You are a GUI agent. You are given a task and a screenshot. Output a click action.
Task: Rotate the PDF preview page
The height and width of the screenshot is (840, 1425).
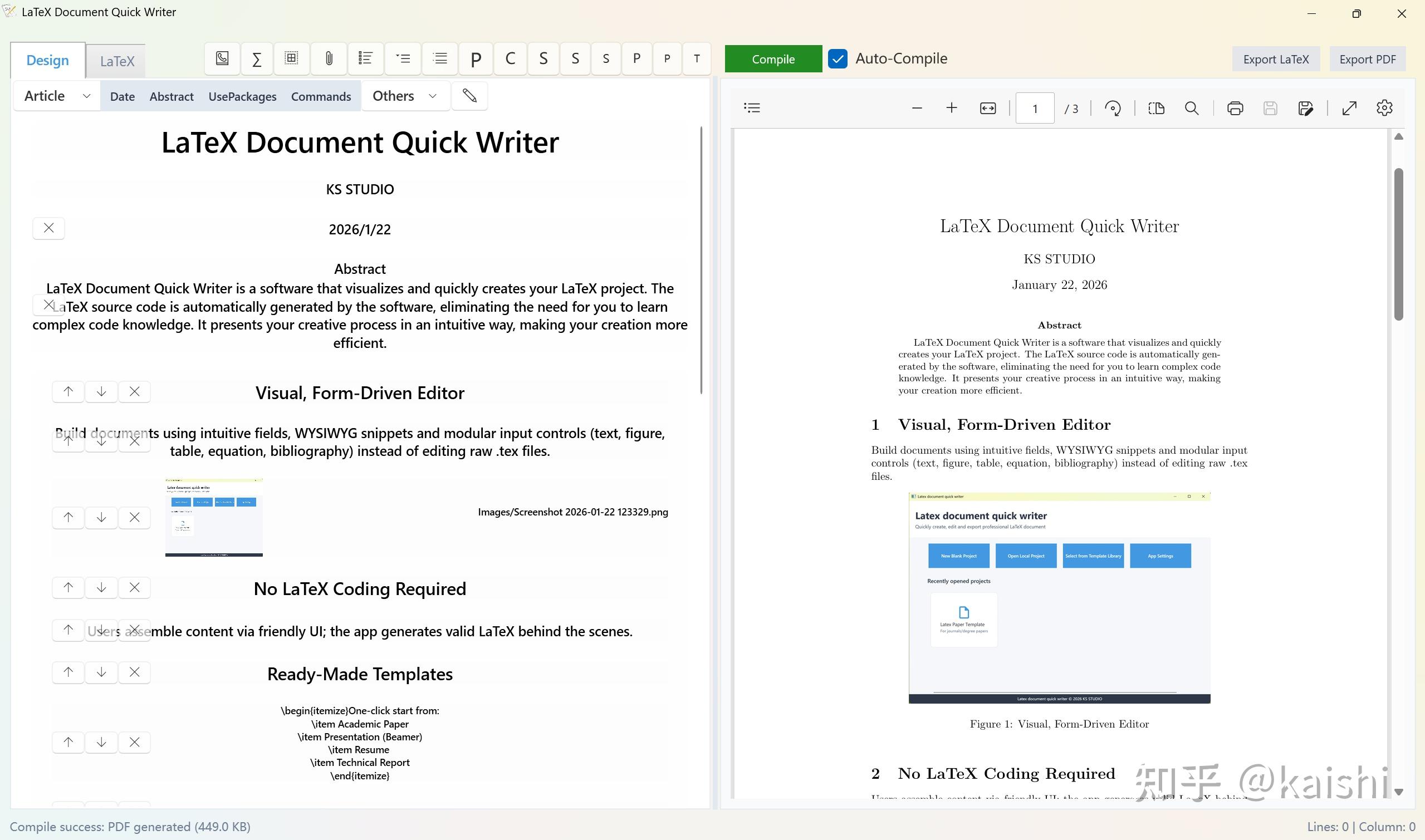pos(1113,108)
